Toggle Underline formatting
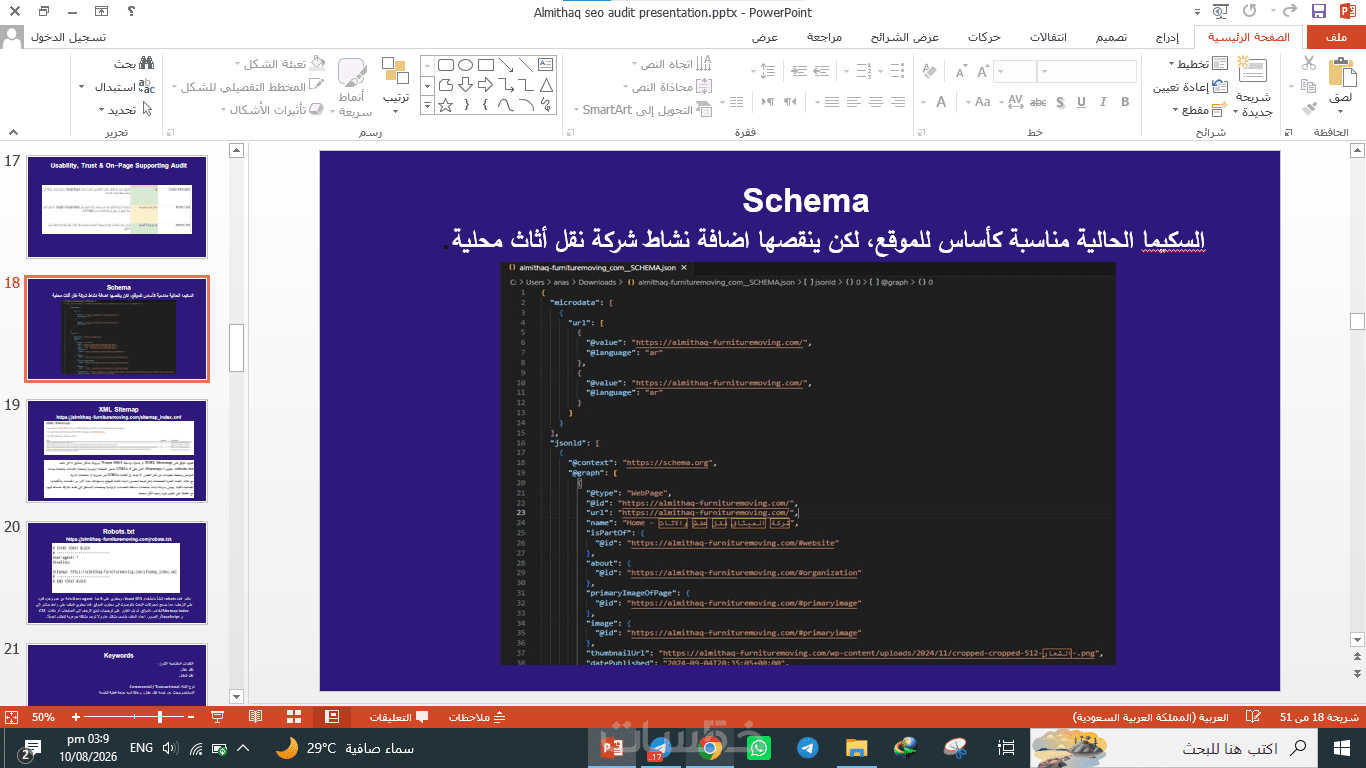 click(1081, 101)
